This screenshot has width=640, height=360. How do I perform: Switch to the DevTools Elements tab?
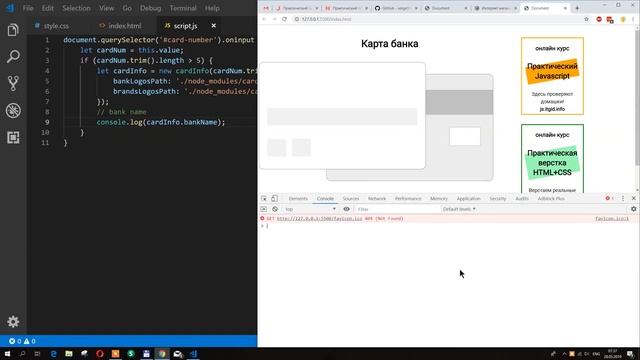(298, 198)
